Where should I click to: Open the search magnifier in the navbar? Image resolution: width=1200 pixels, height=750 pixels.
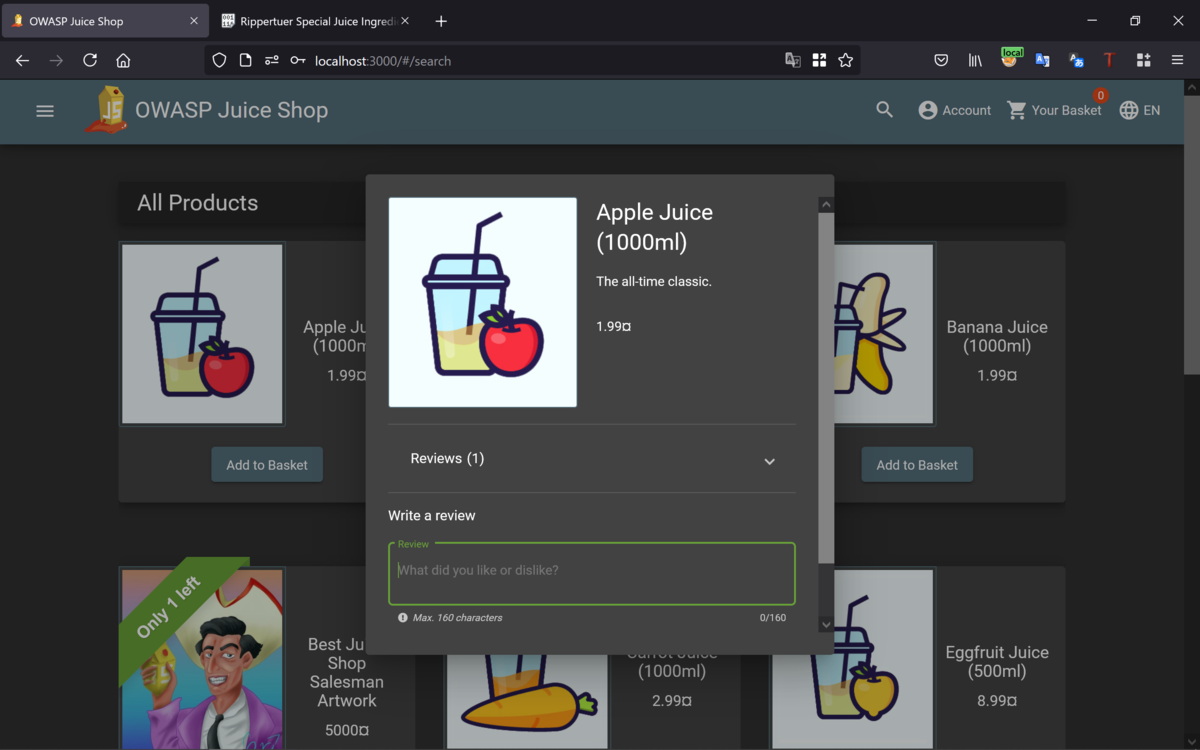(884, 110)
